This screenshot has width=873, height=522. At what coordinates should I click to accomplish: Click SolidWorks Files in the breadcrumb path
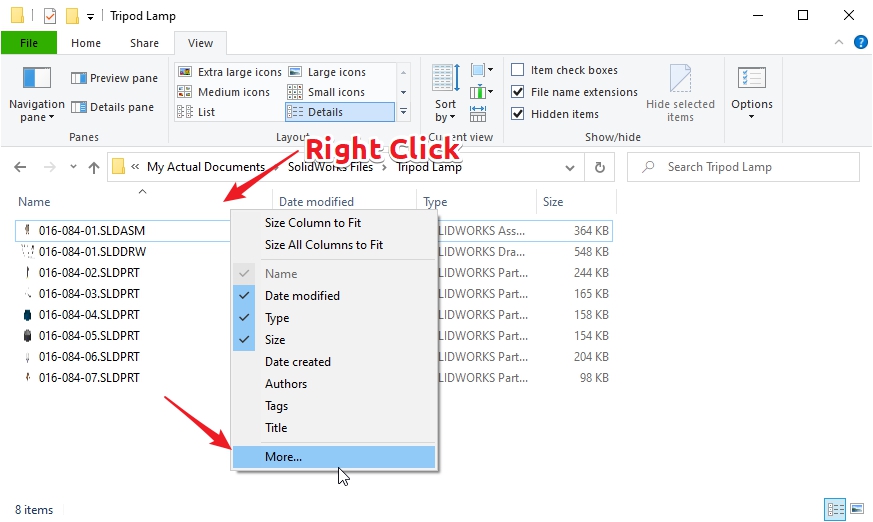[x=330, y=167]
